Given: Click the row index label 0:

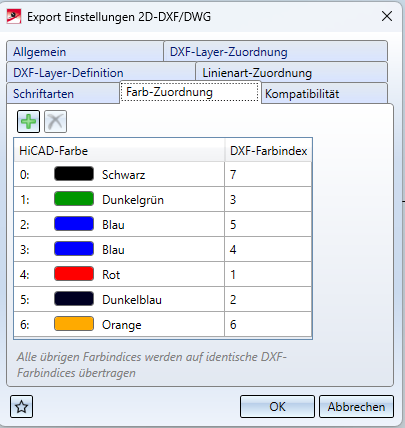Looking at the screenshot, I should coord(25,175).
